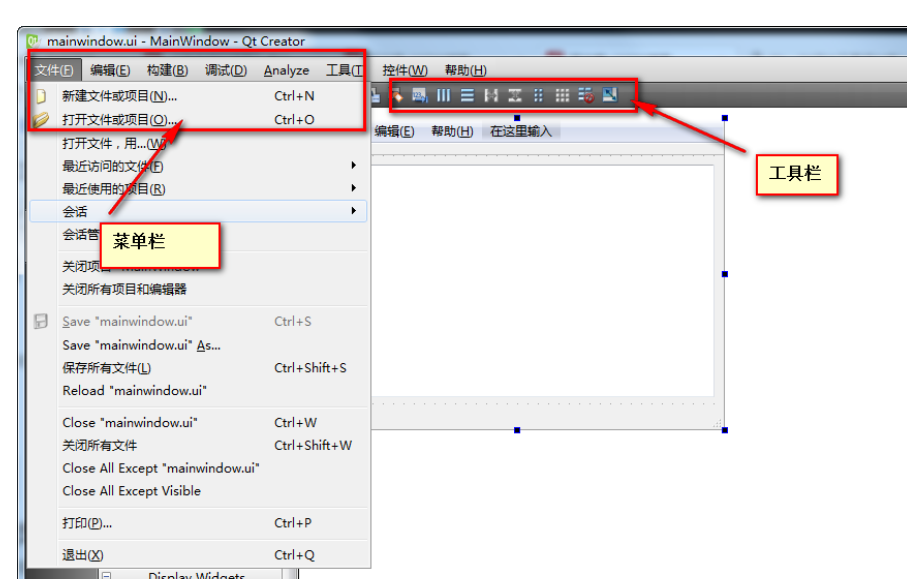
Task: Apply the Form Layout toolbar icon
Action: [x=539, y=95]
